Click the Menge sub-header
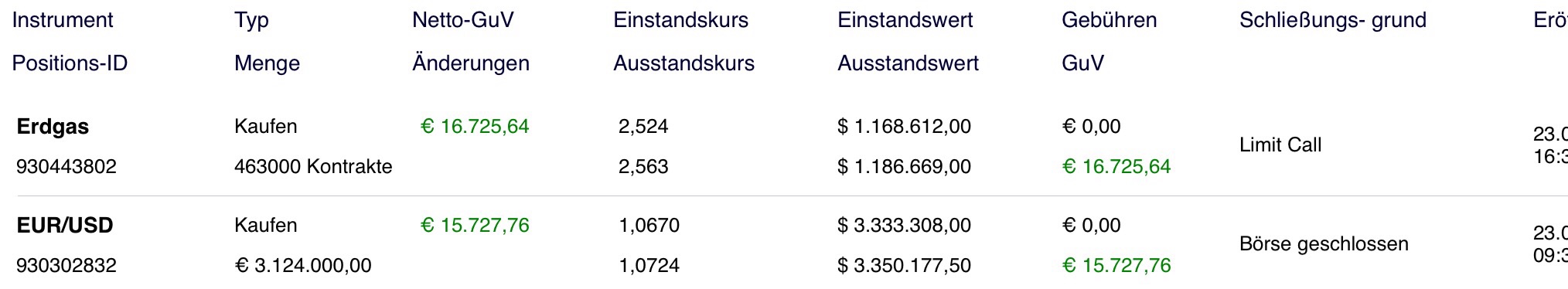The height and width of the screenshot is (289, 1568). coord(267,64)
